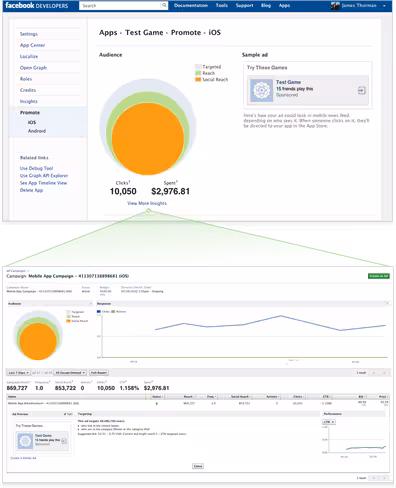The image size is (396, 488).
Task: Select iOS under Promote
Action: coord(32,122)
